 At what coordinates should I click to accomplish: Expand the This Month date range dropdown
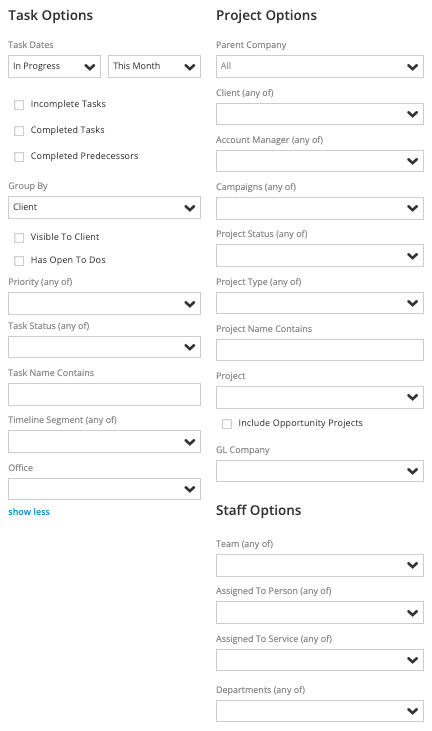(154, 66)
